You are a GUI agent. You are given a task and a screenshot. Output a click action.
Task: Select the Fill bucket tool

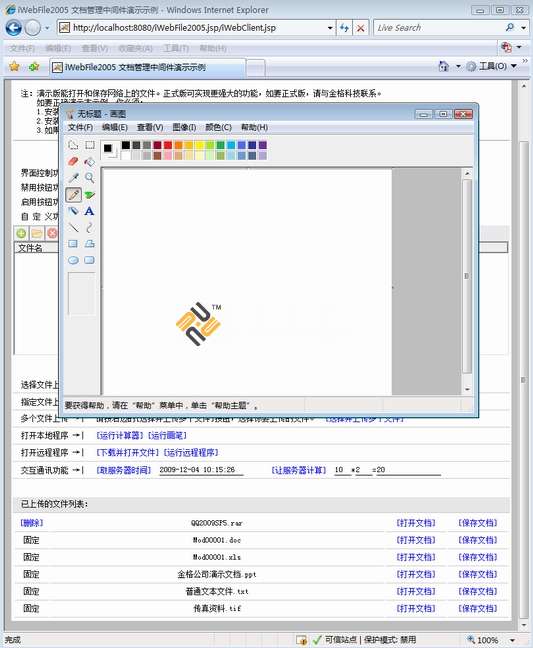[89, 161]
